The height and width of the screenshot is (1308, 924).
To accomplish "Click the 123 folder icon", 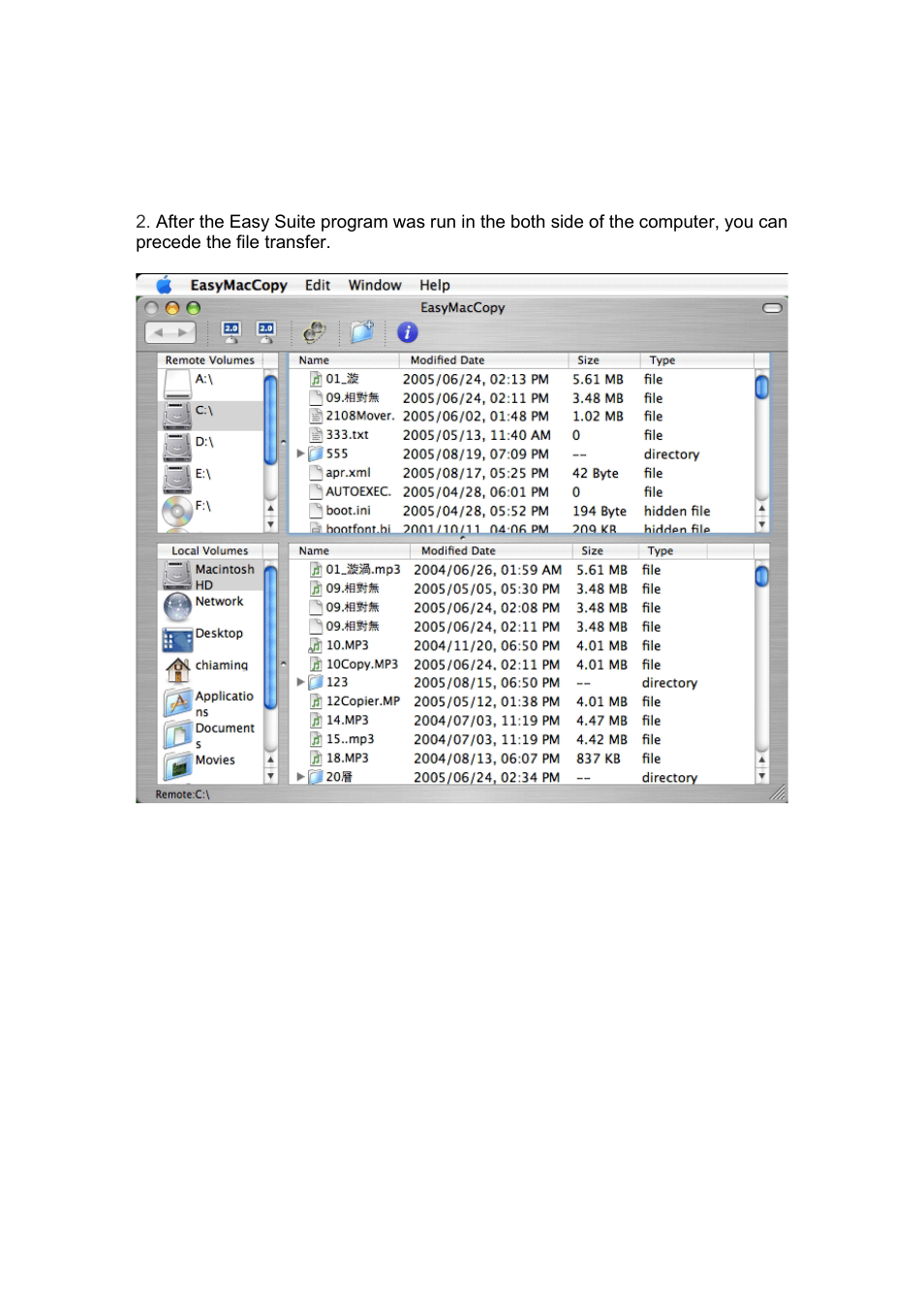I will (316, 682).
